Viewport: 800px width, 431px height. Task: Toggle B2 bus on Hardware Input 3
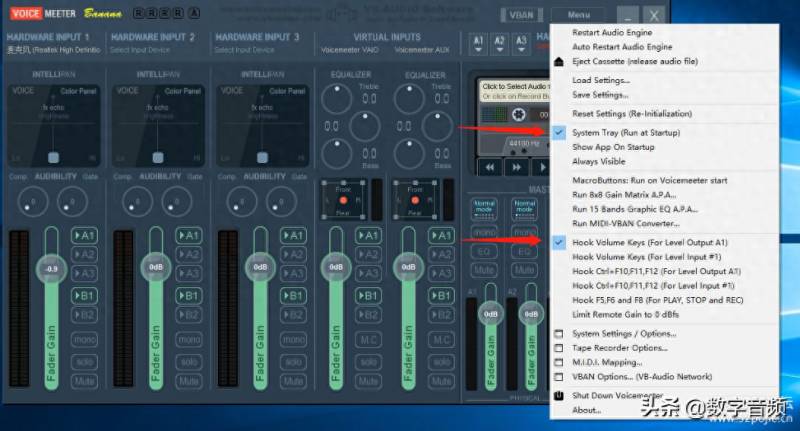[x=293, y=315]
